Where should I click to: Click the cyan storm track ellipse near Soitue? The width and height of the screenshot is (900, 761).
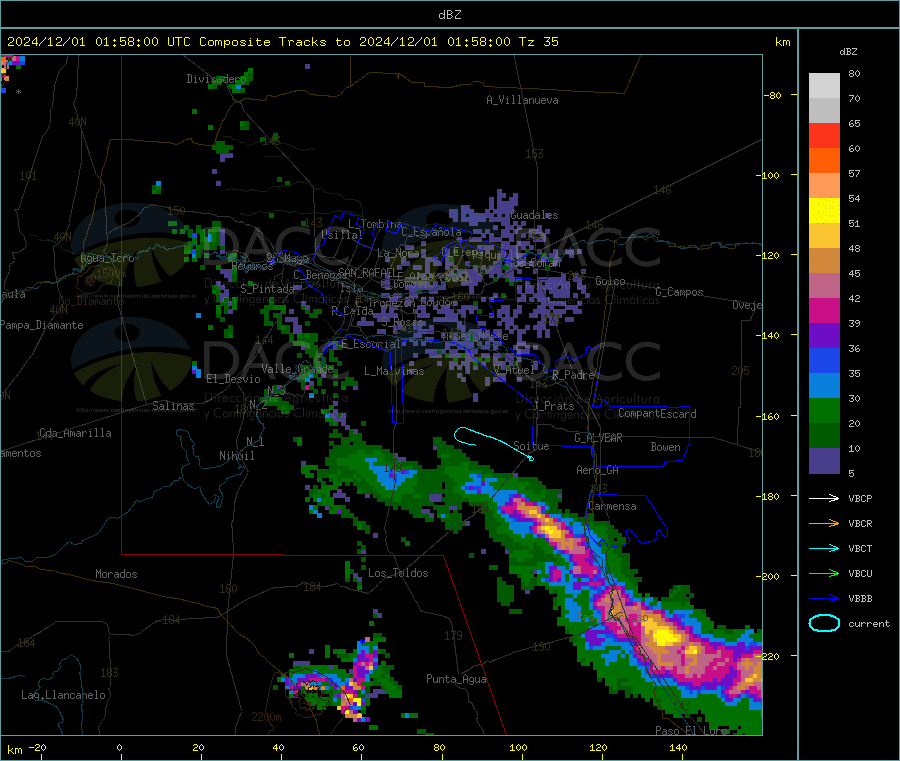tap(492, 443)
